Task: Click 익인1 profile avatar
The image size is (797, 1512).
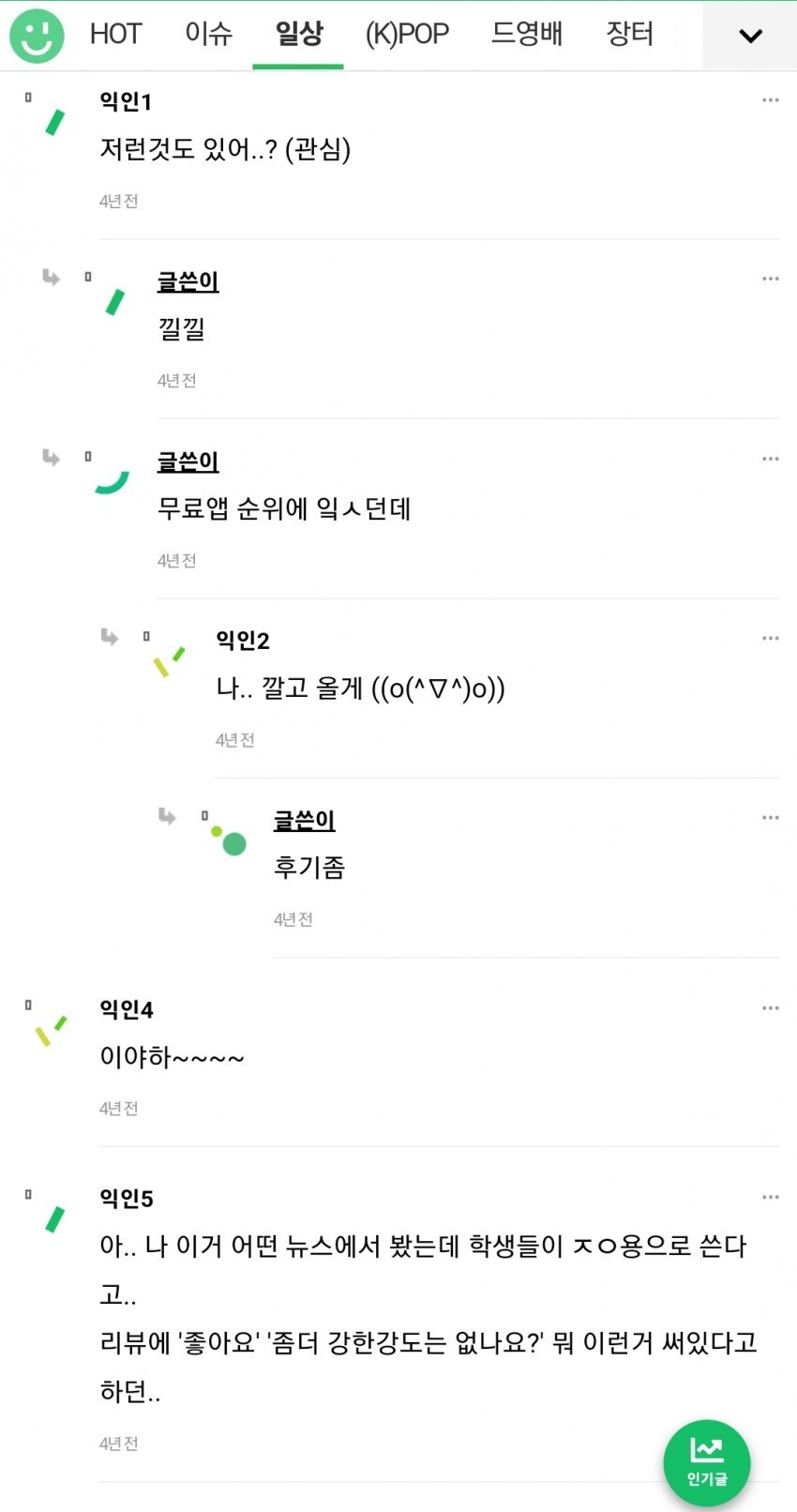Action: pyautogui.click(x=54, y=122)
